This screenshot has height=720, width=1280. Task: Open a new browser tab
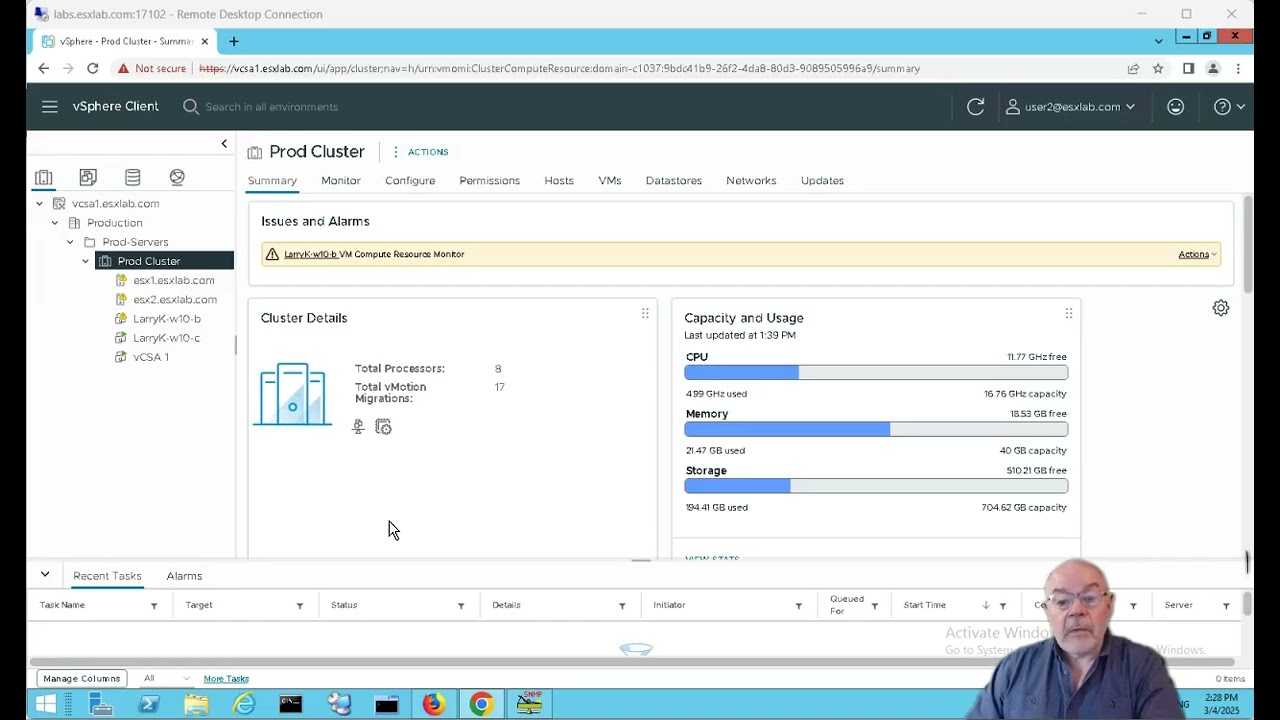click(x=233, y=41)
